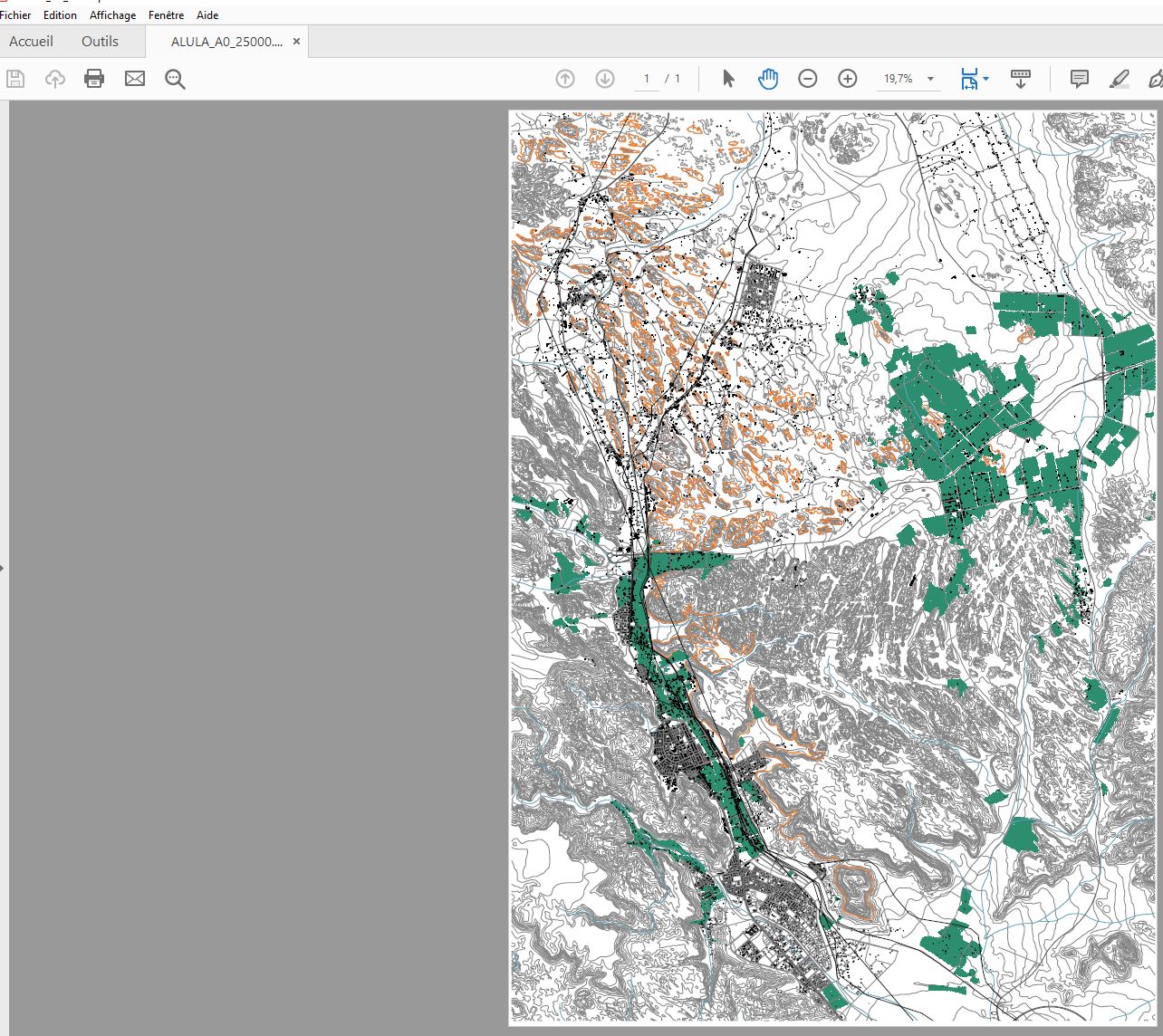Open the search magnifier tool
This screenshot has width=1163, height=1036.
(x=175, y=79)
